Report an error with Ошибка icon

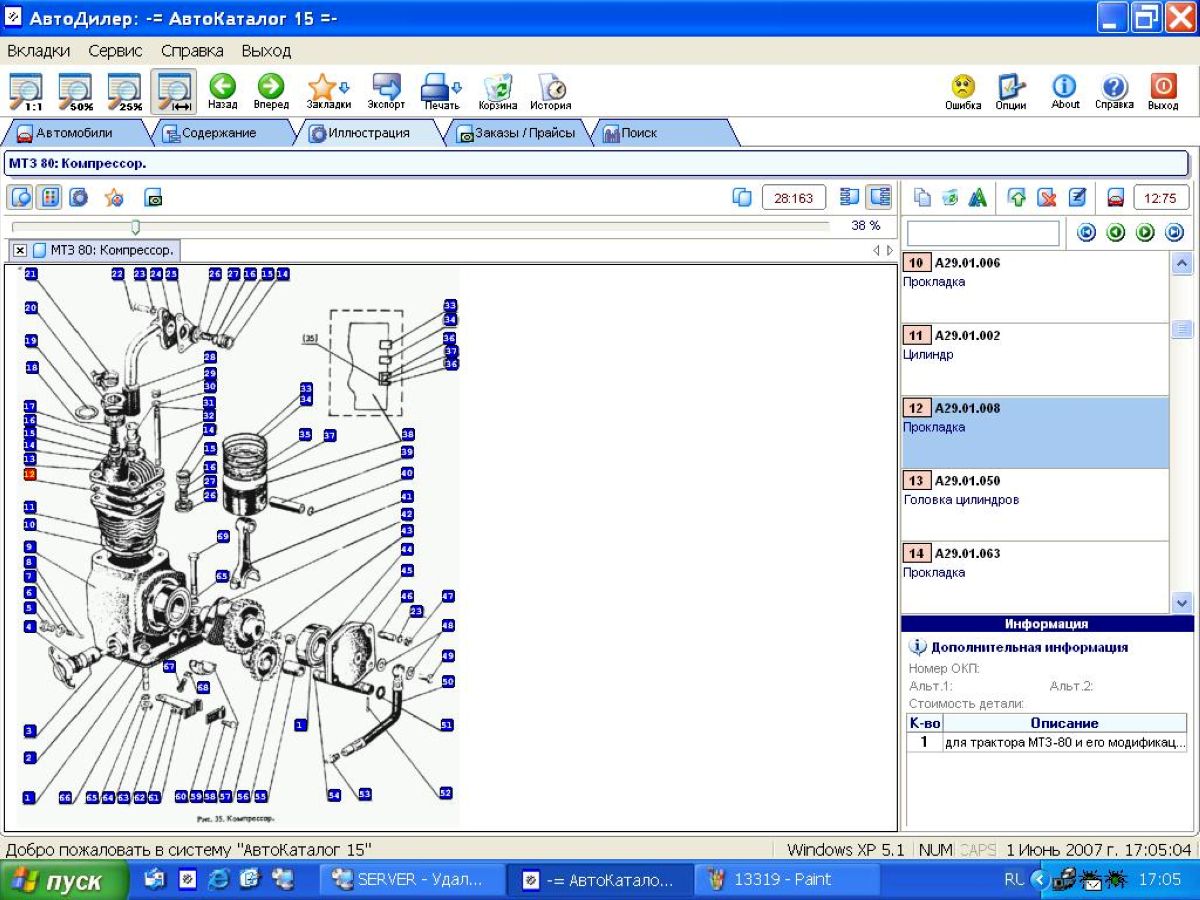(963, 91)
